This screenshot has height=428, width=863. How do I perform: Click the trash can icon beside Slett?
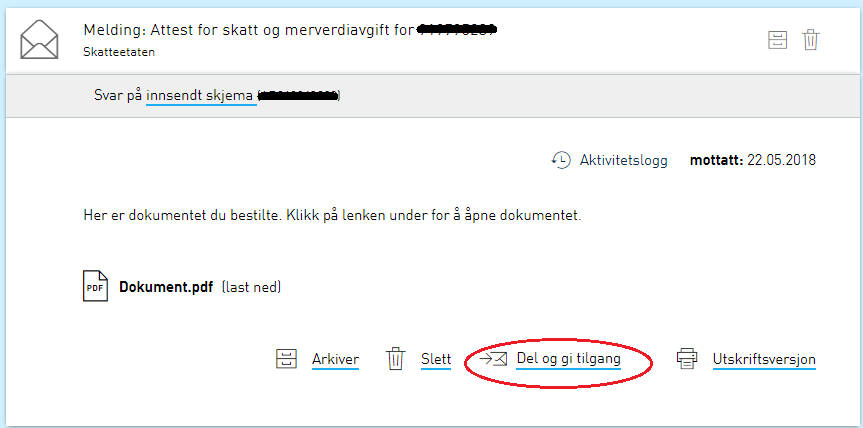395,359
